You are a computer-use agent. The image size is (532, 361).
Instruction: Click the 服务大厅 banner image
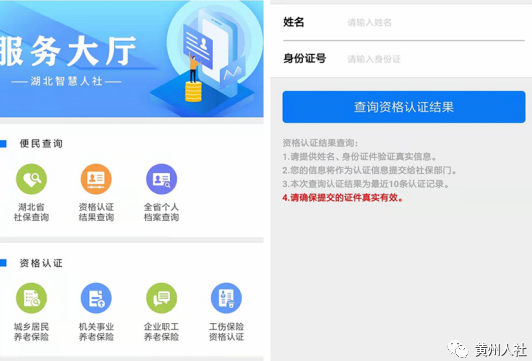coord(132,59)
